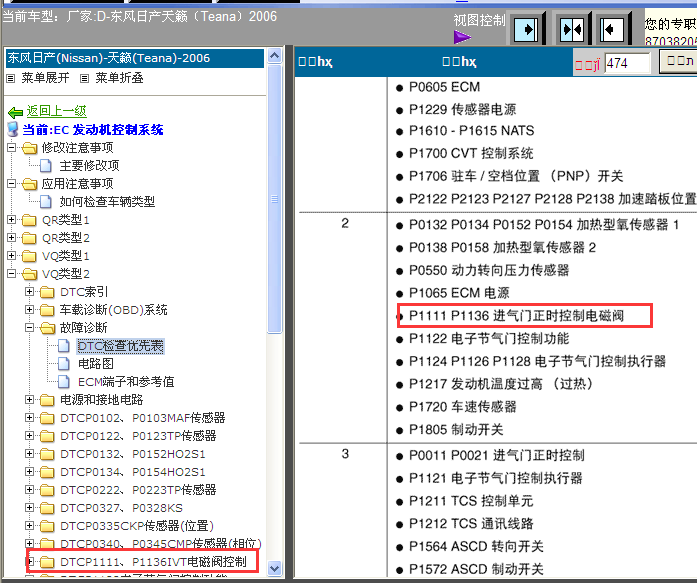Expand the QR类型1 folder
The image size is (697, 583).
click(x=12, y=220)
